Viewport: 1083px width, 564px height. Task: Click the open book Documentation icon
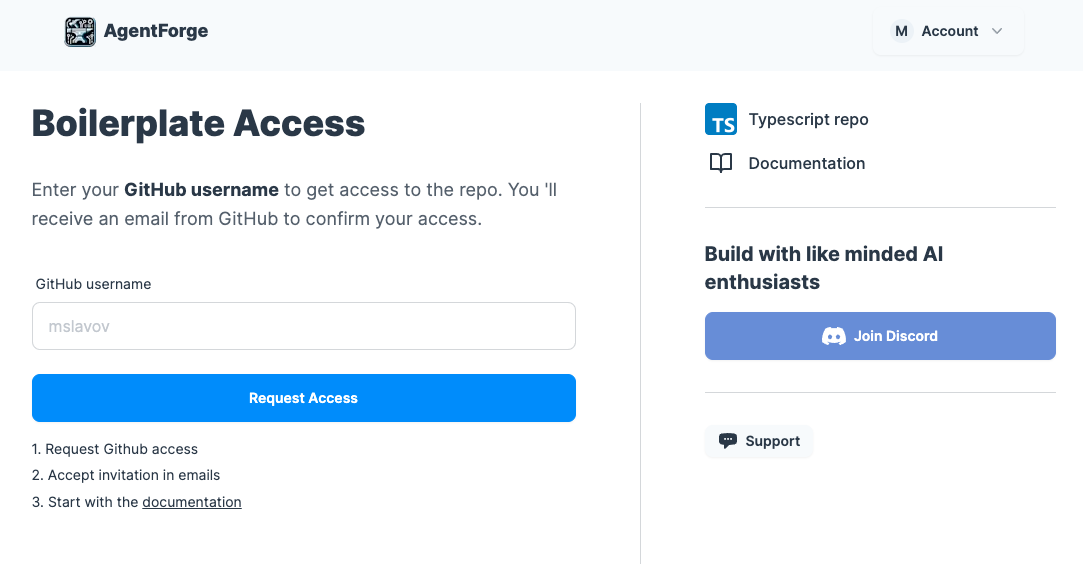coord(720,163)
